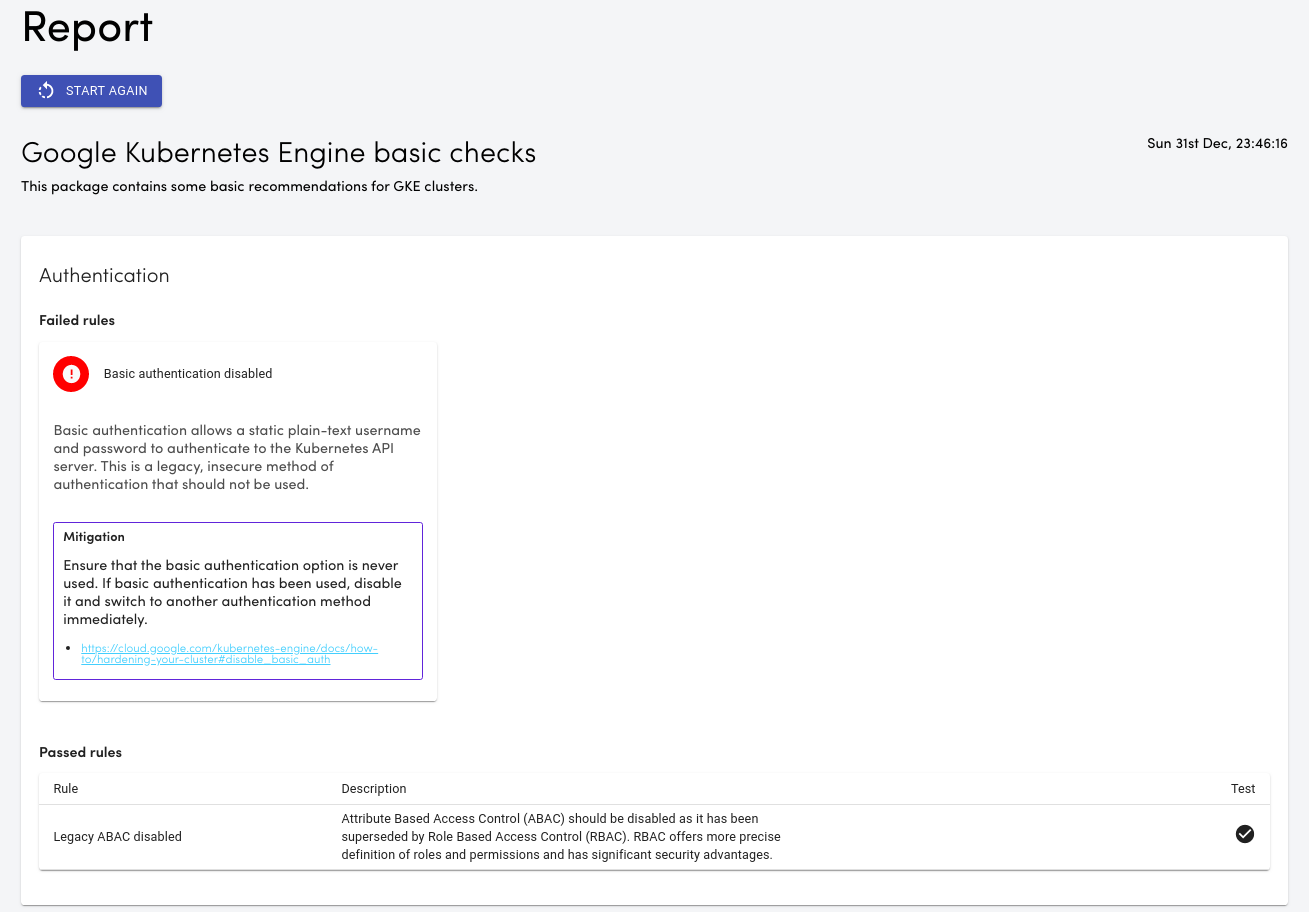Select the Google Kubernetes Engine basic checks title
1309x912 pixels.
pyautogui.click(x=278, y=153)
